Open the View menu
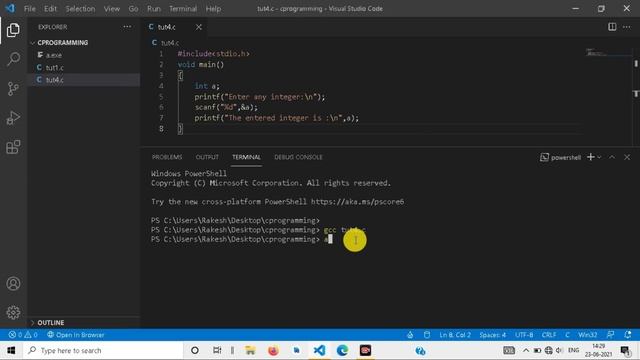The width and height of the screenshot is (640, 360). (111, 9)
